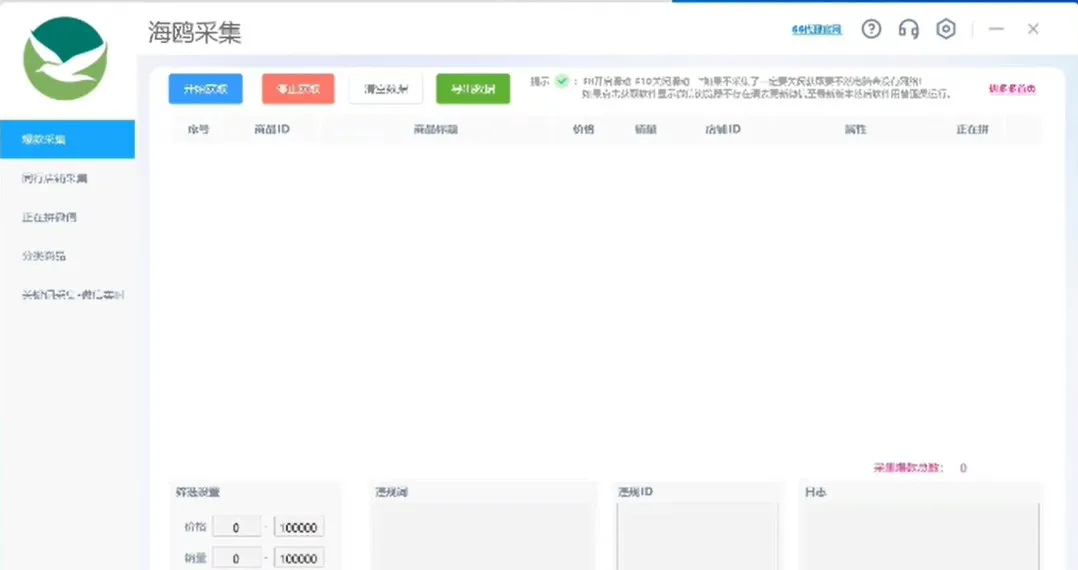Screen dimensions: 1078x570
Task: Select the highlighted first sidebar tab
Action: (67, 139)
